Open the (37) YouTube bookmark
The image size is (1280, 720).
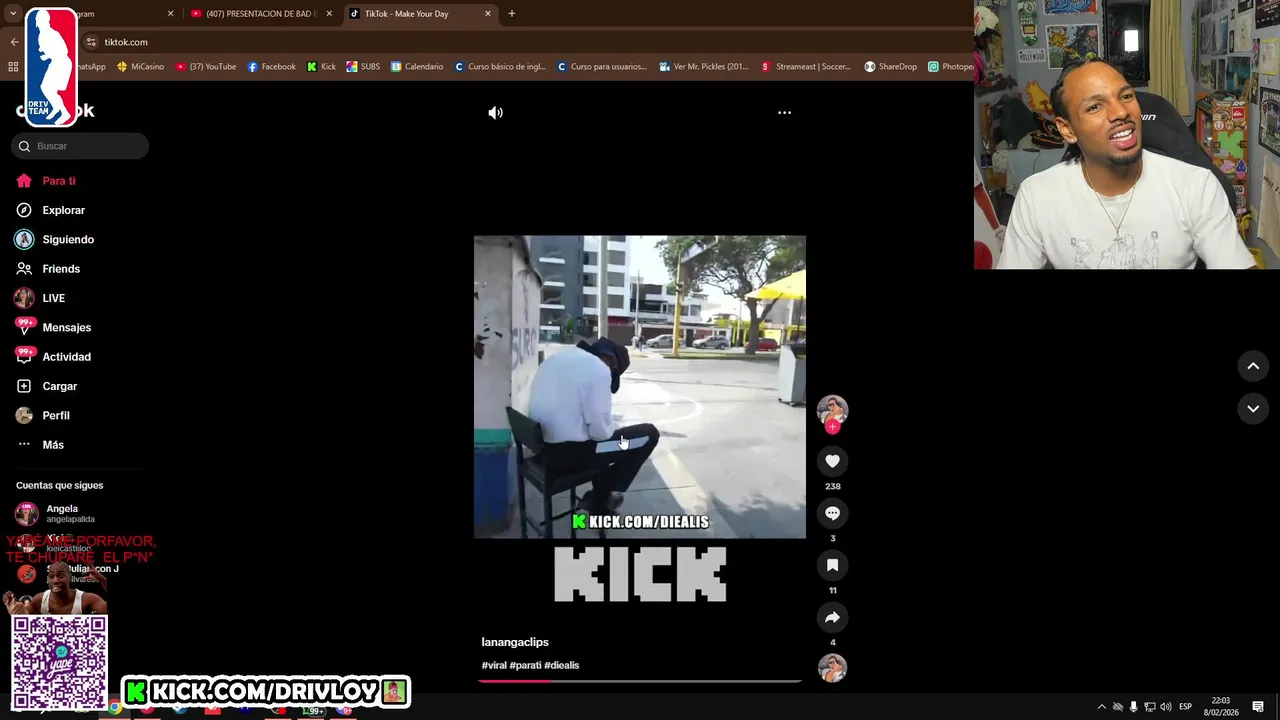[206, 67]
